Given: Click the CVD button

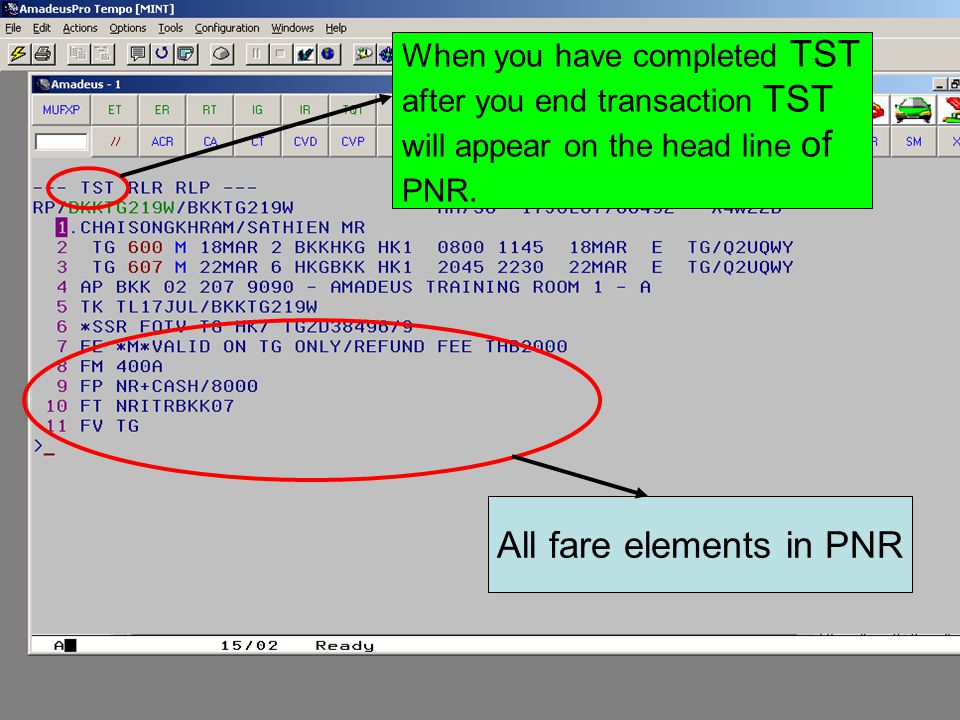Looking at the screenshot, I should (305, 142).
